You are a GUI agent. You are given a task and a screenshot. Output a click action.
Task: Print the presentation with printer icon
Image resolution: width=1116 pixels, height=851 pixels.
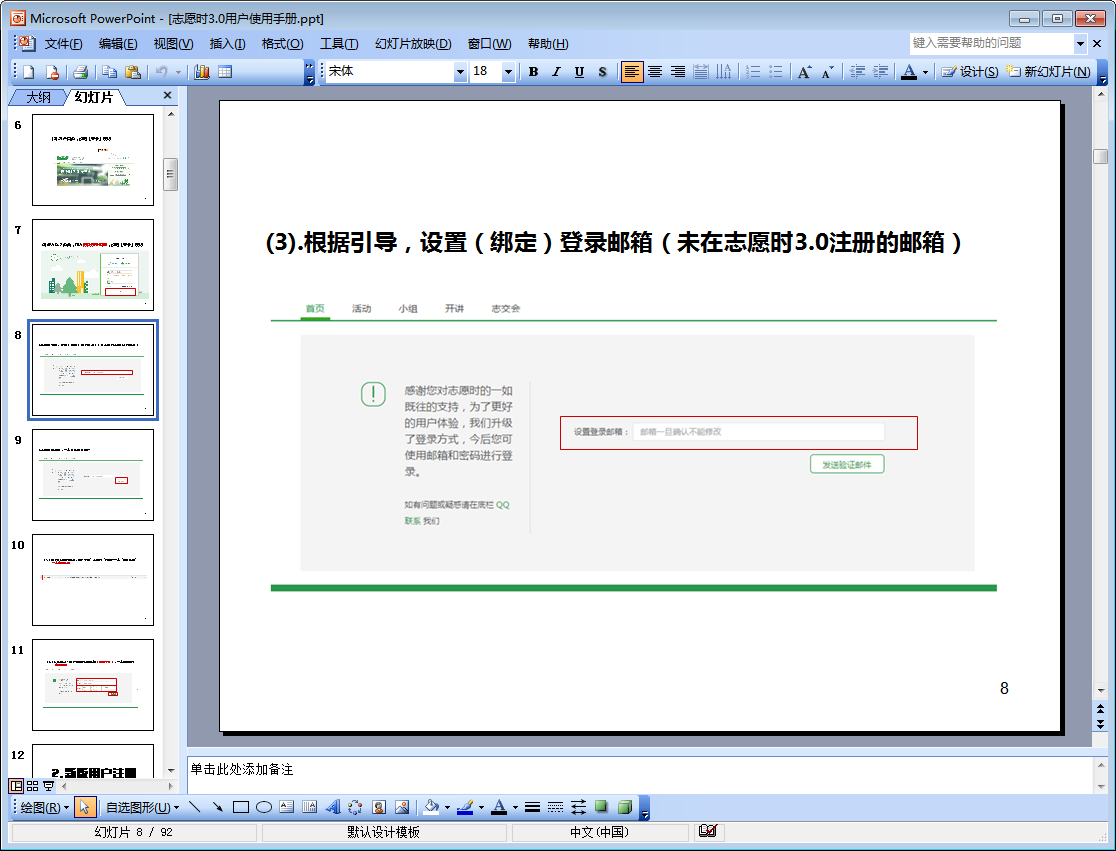80,72
